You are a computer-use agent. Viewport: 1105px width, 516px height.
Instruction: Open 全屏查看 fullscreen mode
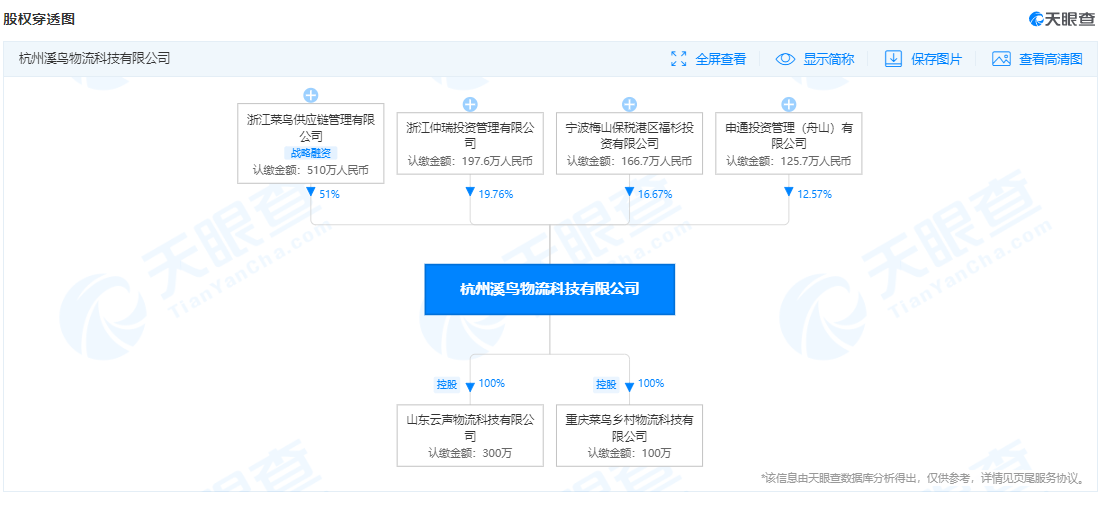(x=720, y=59)
